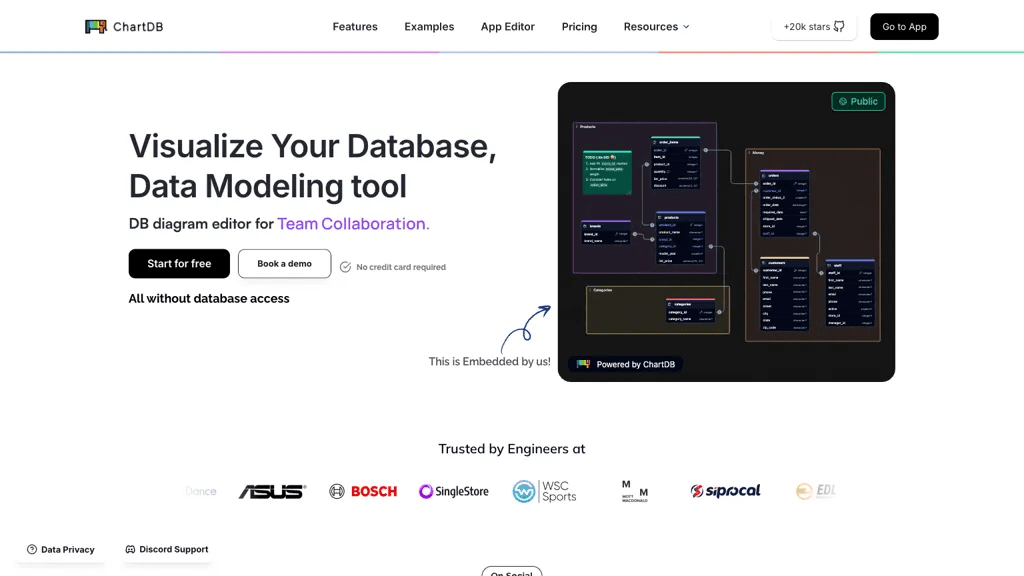Open the Data Privacy link
The height and width of the screenshot is (576, 1024).
click(61, 549)
